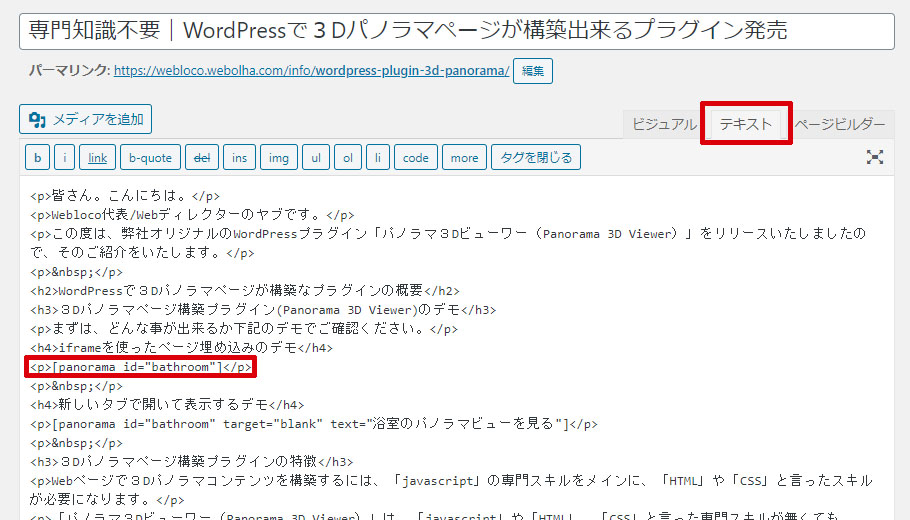Click into the post title field
The width and height of the screenshot is (910, 520).
(x=457, y=31)
